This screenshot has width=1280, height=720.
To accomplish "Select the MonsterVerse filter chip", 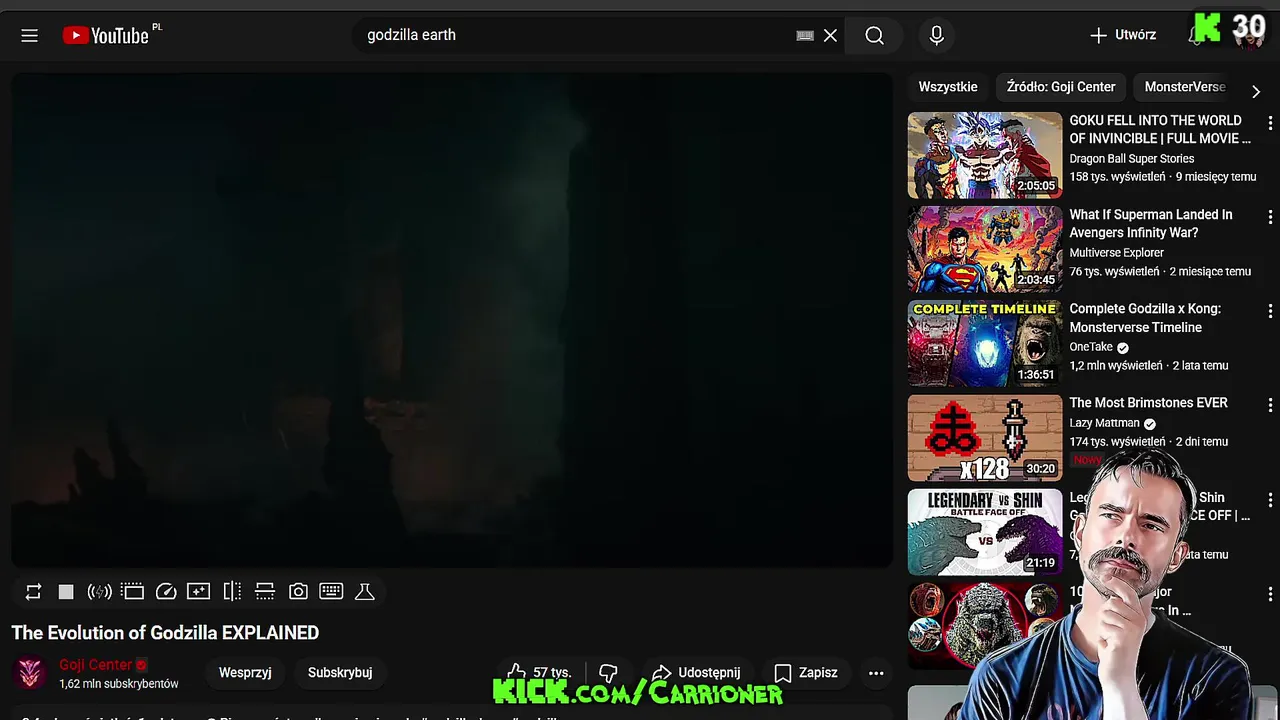I will pyautogui.click(x=1185, y=87).
